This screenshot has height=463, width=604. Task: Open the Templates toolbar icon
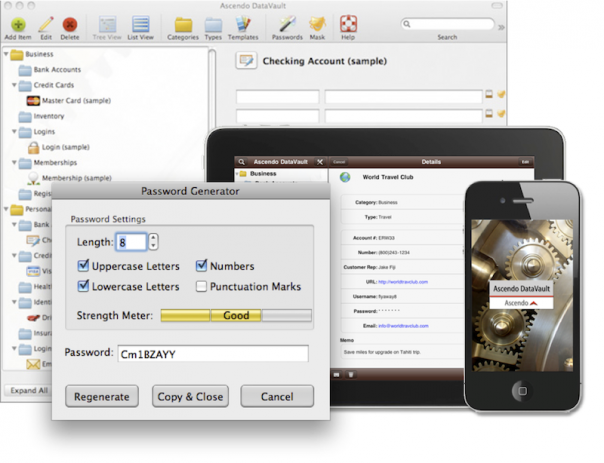pos(243,24)
